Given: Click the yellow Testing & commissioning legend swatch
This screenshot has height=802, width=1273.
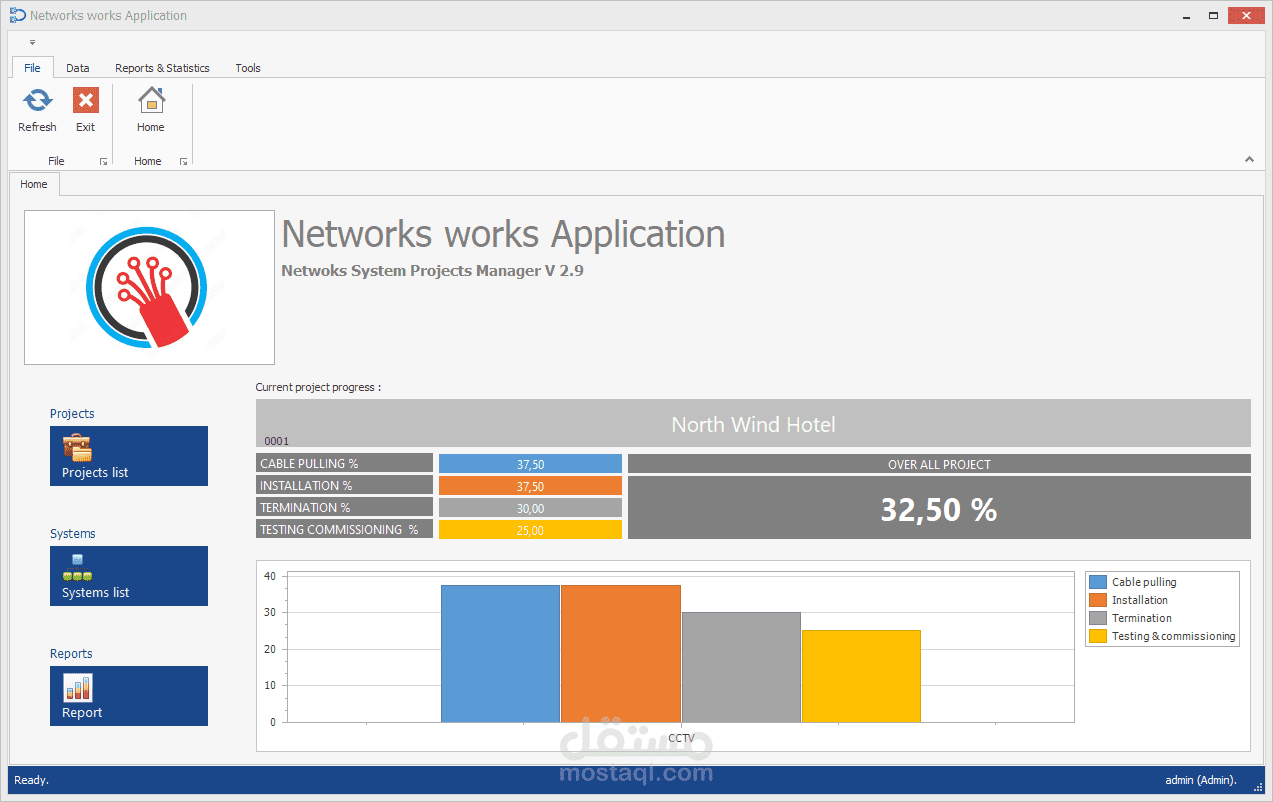Looking at the screenshot, I should 1098,636.
